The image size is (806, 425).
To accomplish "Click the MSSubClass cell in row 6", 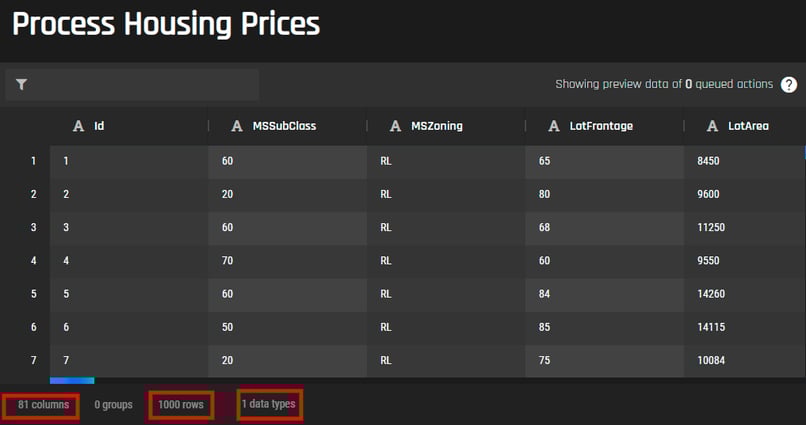I will coord(287,327).
